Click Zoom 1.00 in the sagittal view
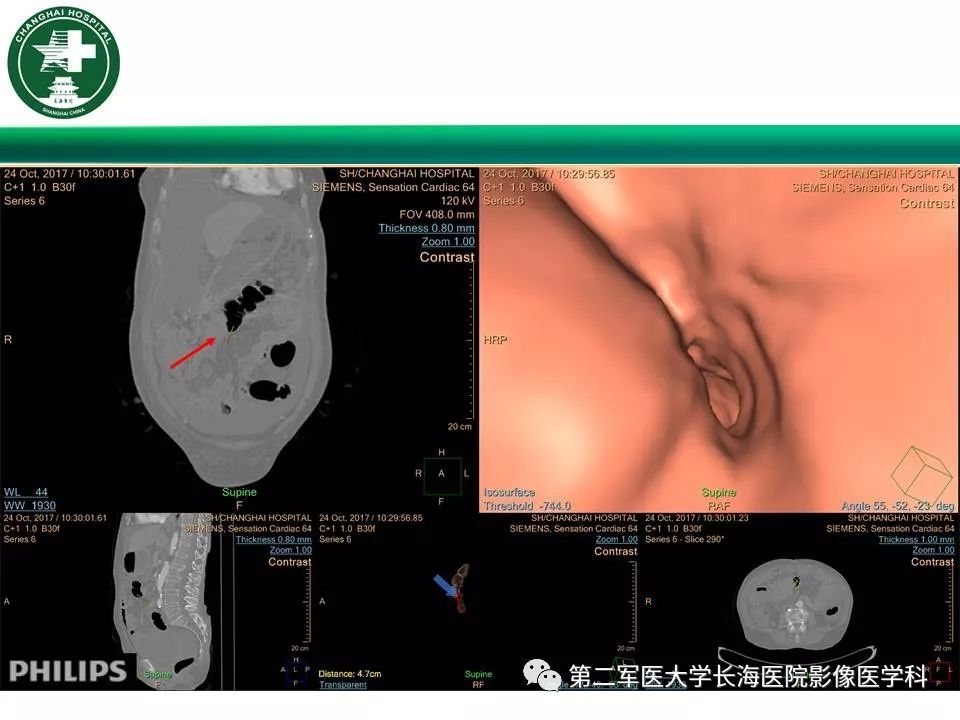960x720 pixels. (x=291, y=550)
